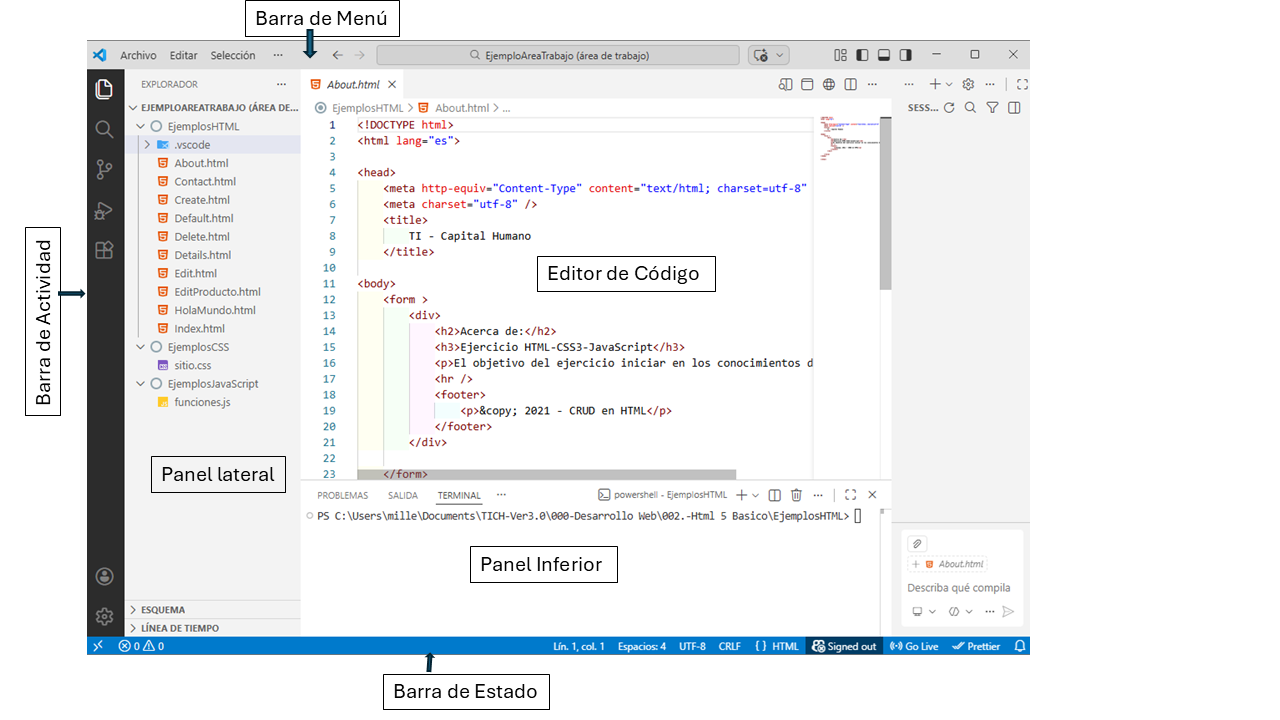This screenshot has height=720, width=1280.
Task: Open the new terminal profile dropdown arrow
Action: pos(756,495)
